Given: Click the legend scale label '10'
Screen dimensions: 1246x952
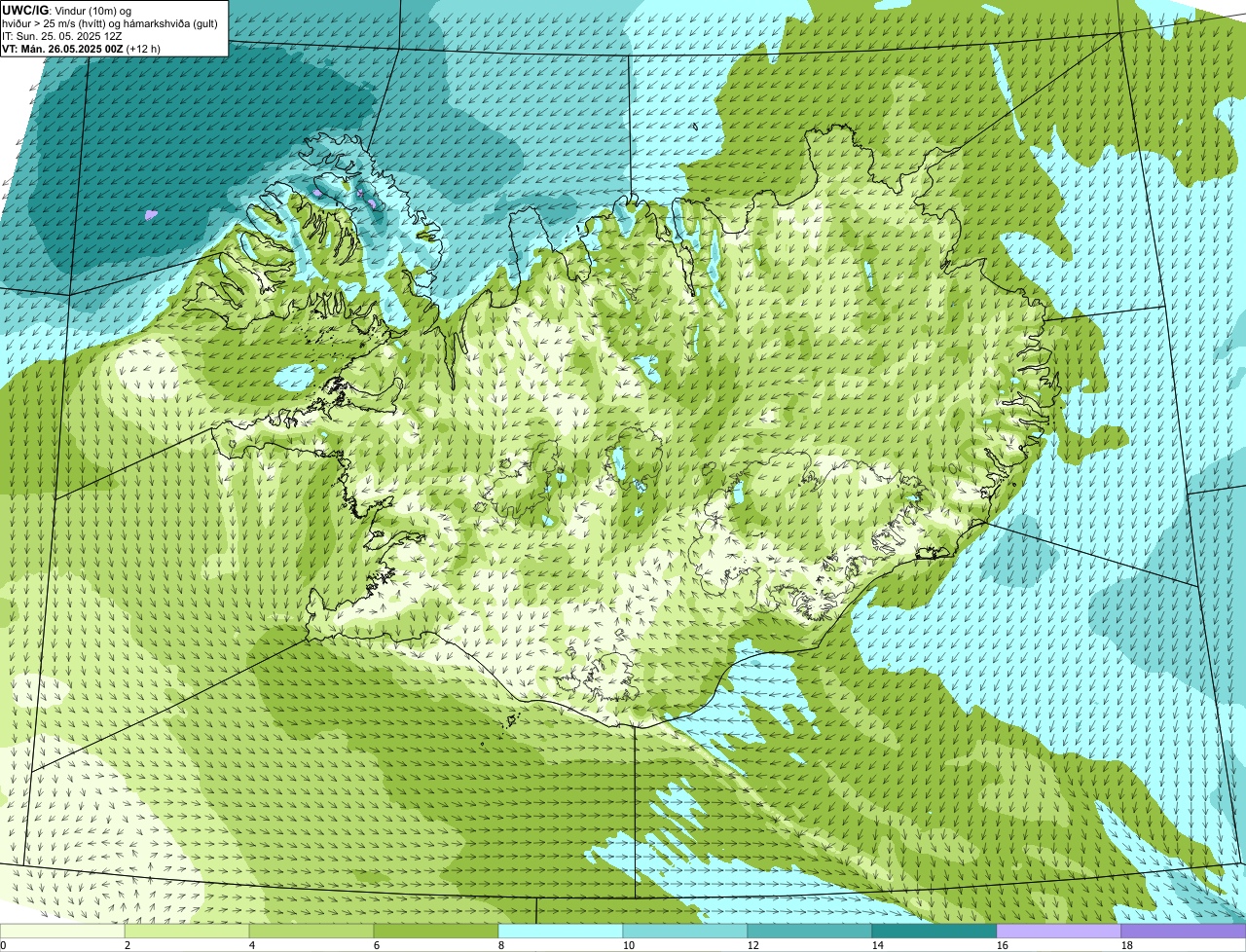Looking at the screenshot, I should [629, 945].
